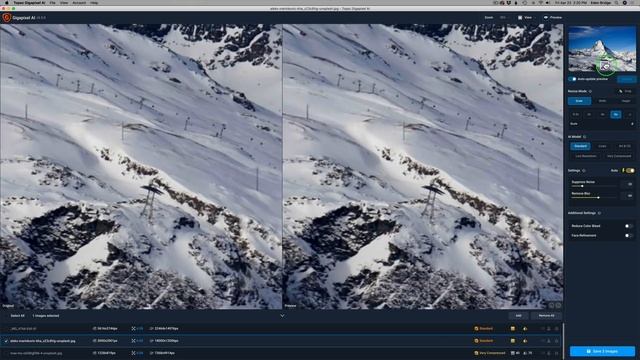This screenshot has width=640, height=360.
Task: Select the Scale resize mode tab
Action: click(x=579, y=101)
